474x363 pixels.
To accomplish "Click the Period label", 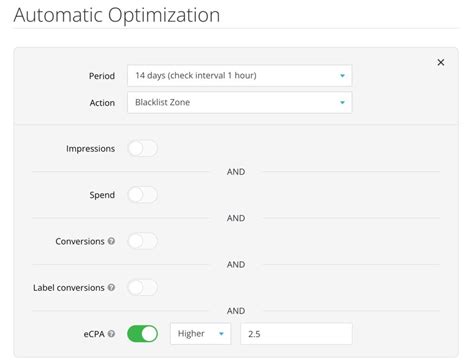I will tap(102, 76).
